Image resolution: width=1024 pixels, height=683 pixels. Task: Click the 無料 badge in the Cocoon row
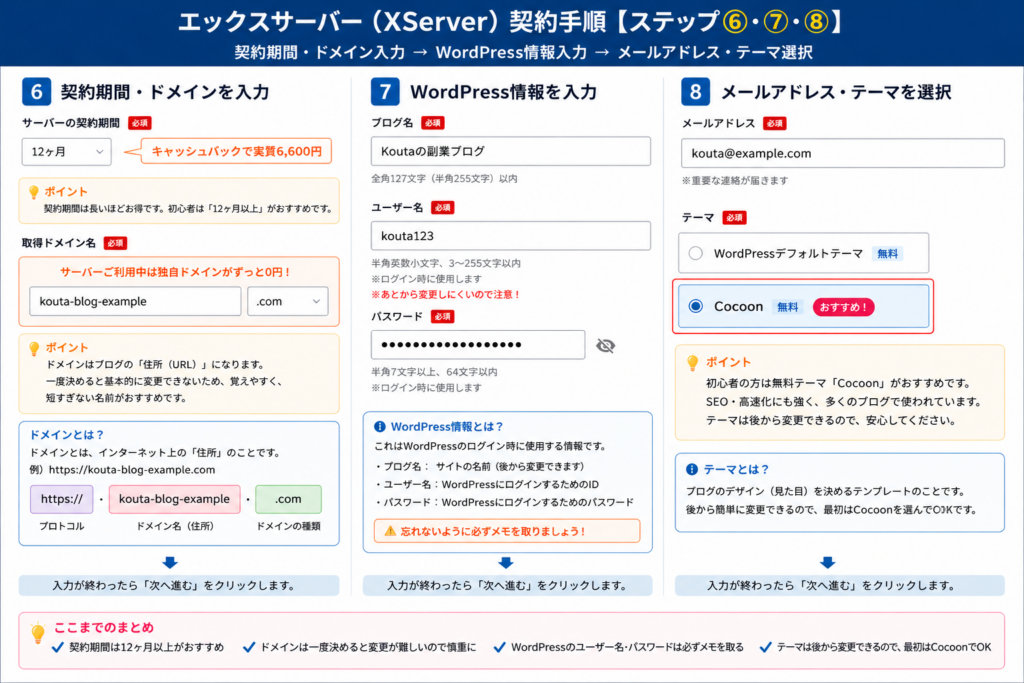[788, 307]
